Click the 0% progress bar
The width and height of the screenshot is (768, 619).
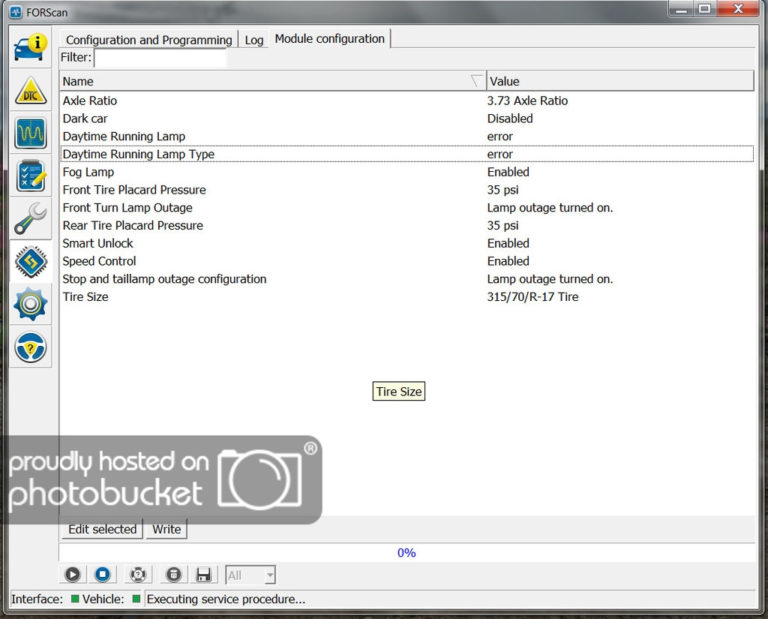[407, 552]
